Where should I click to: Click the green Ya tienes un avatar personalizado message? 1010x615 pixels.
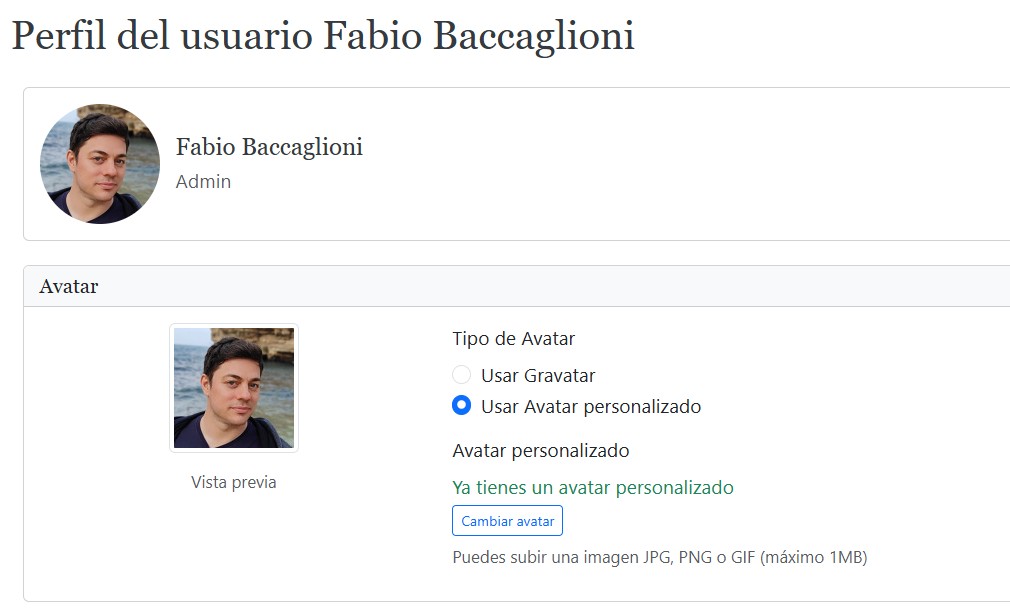(x=593, y=487)
